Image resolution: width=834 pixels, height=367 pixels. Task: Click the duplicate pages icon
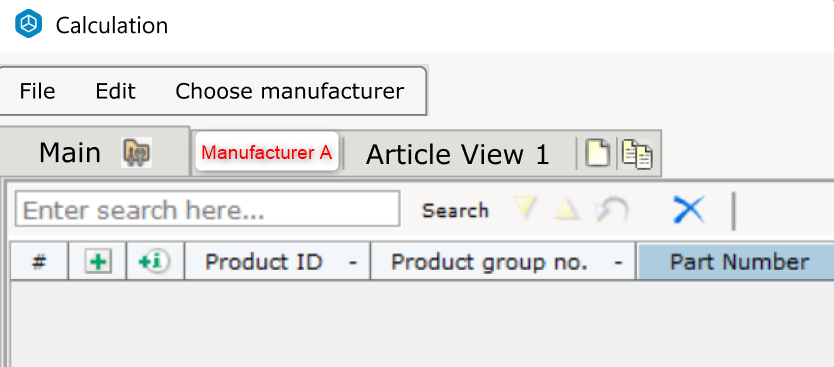point(637,154)
